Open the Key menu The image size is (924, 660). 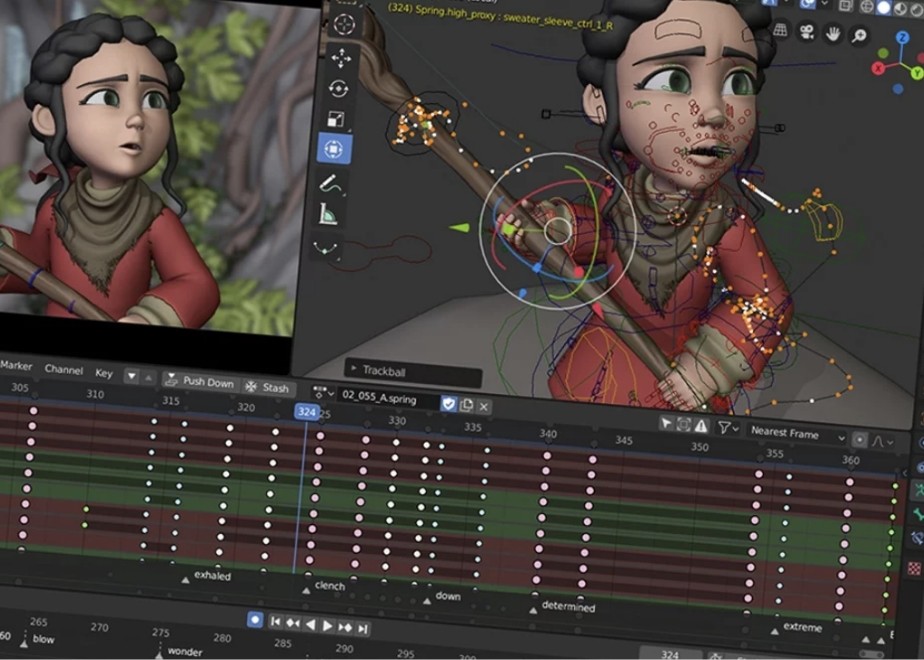104,373
